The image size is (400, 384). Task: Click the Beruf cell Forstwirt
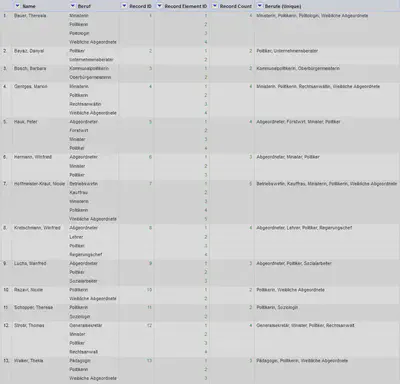point(79,130)
